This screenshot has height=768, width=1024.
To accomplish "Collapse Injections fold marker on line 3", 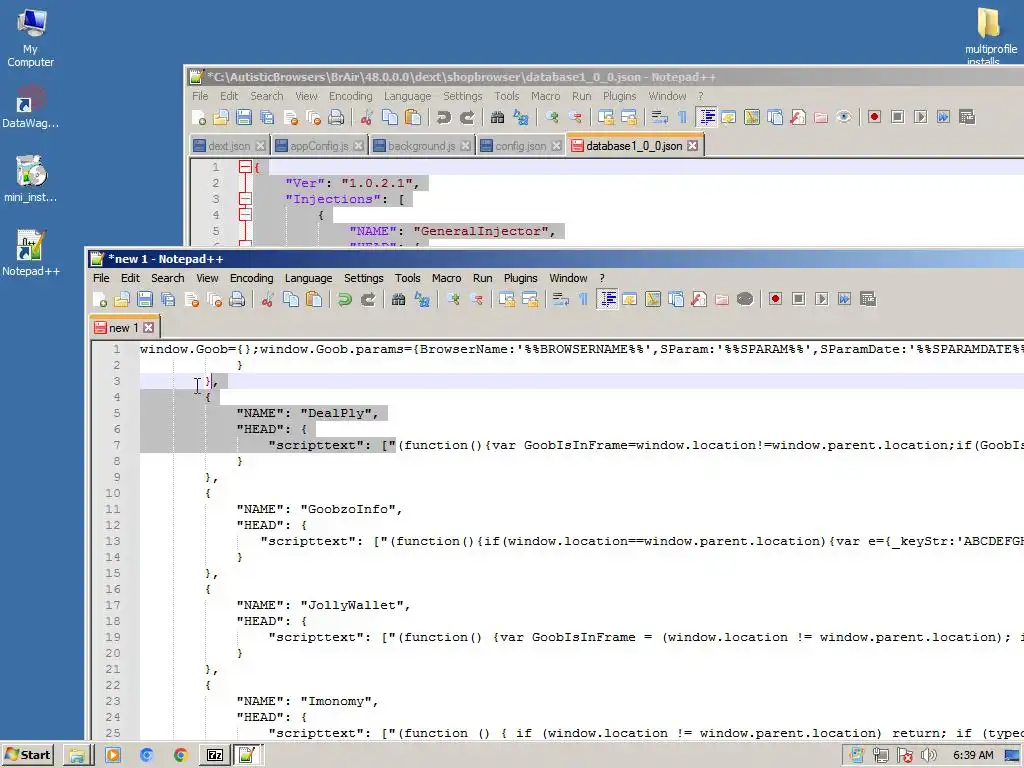I will tap(245, 199).
